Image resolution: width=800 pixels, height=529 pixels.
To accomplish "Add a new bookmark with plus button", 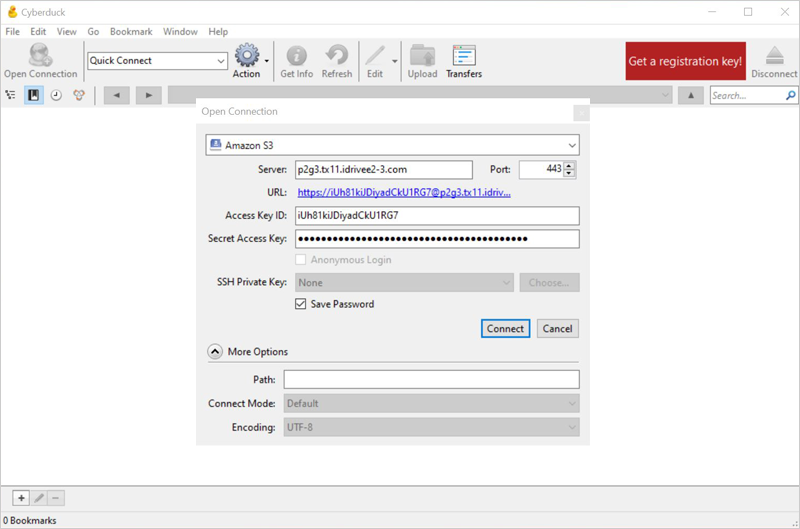I will (x=21, y=498).
